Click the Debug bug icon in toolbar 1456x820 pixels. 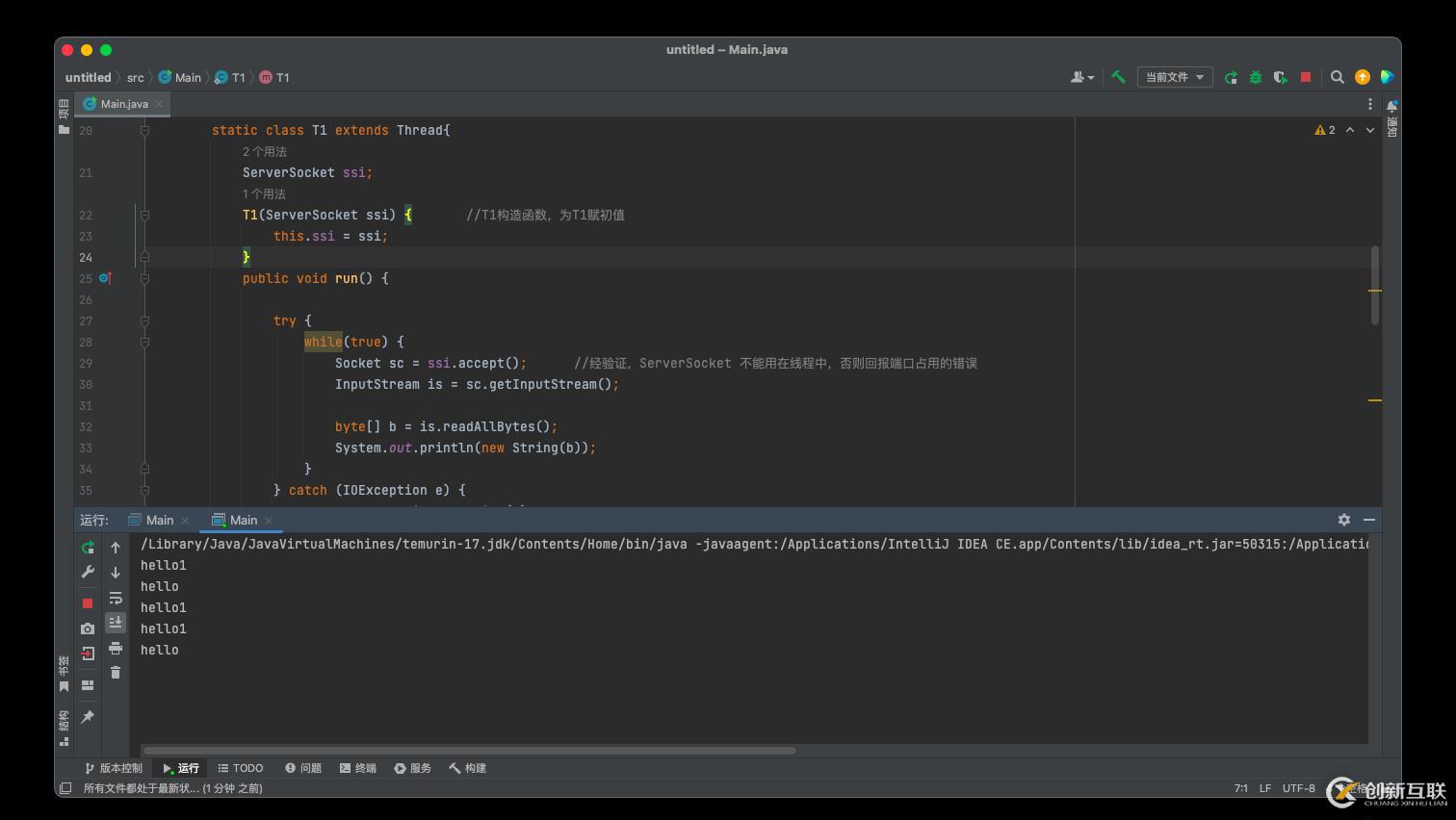(1256, 77)
